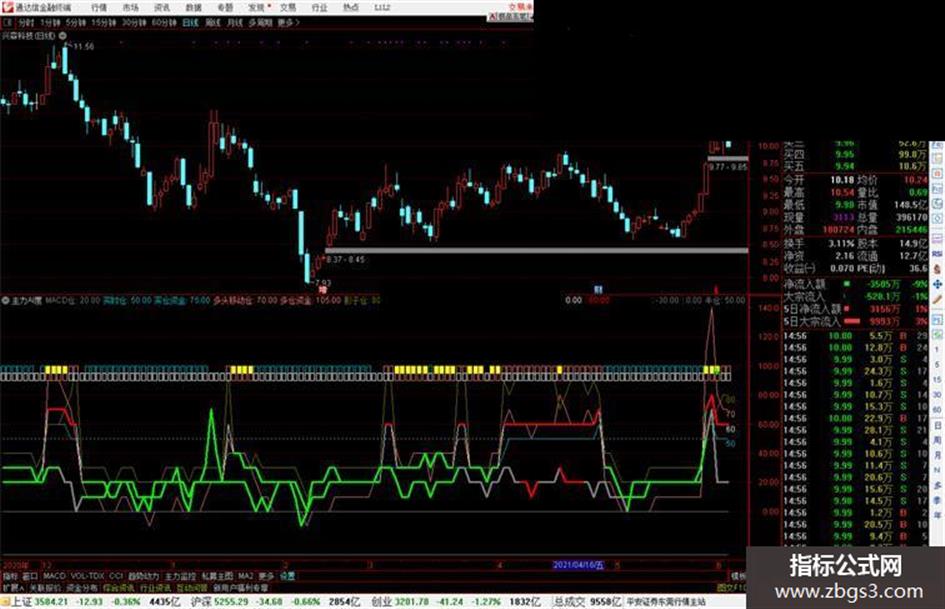Open the 市场 menu
Viewport: 945px width, 609px height.
coord(130,7)
